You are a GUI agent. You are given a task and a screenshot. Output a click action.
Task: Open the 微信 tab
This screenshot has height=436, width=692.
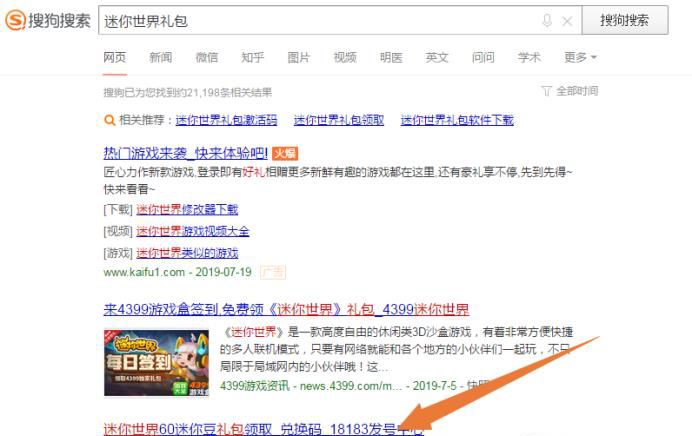click(x=207, y=57)
